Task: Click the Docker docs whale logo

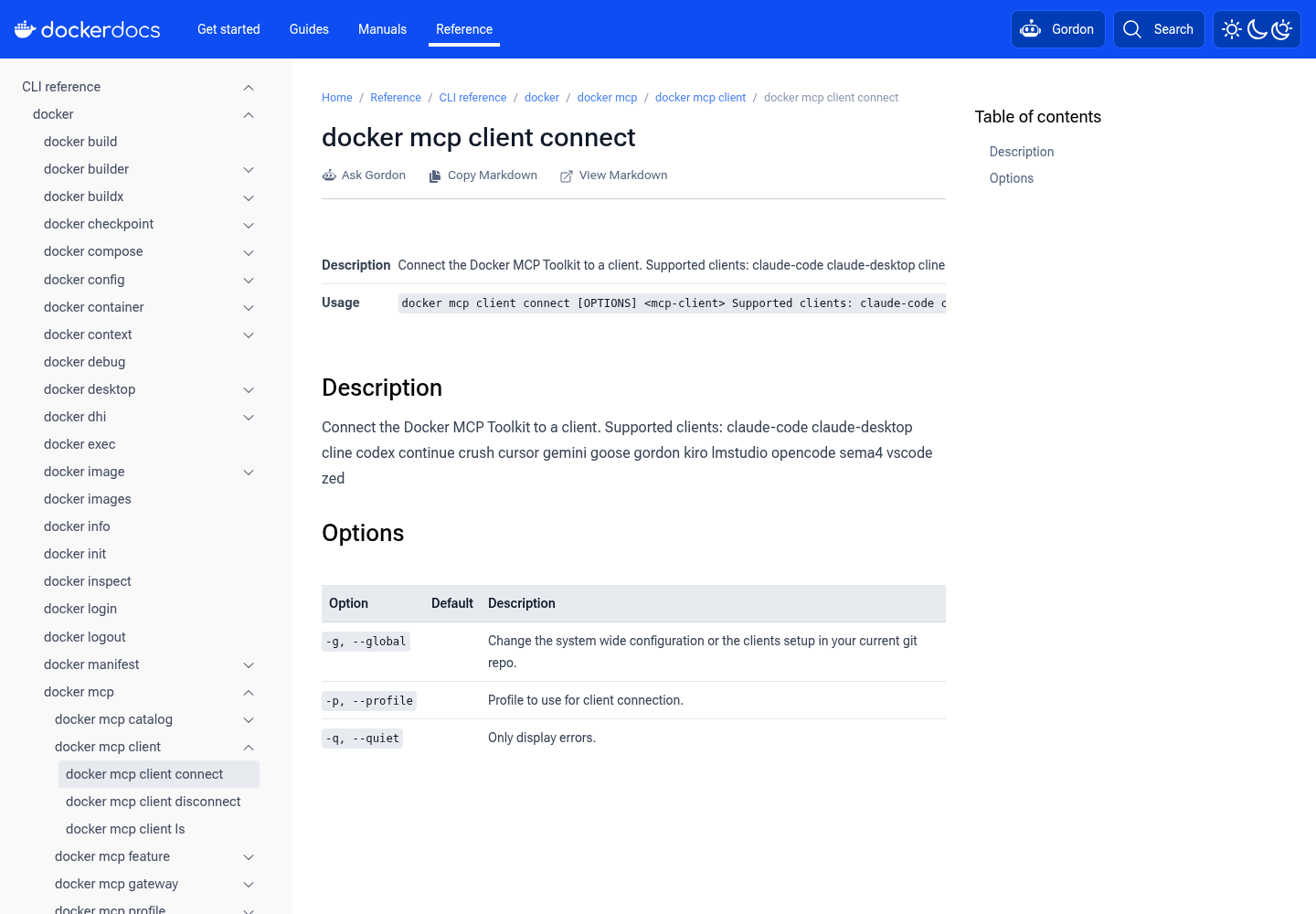Action: coord(88,29)
